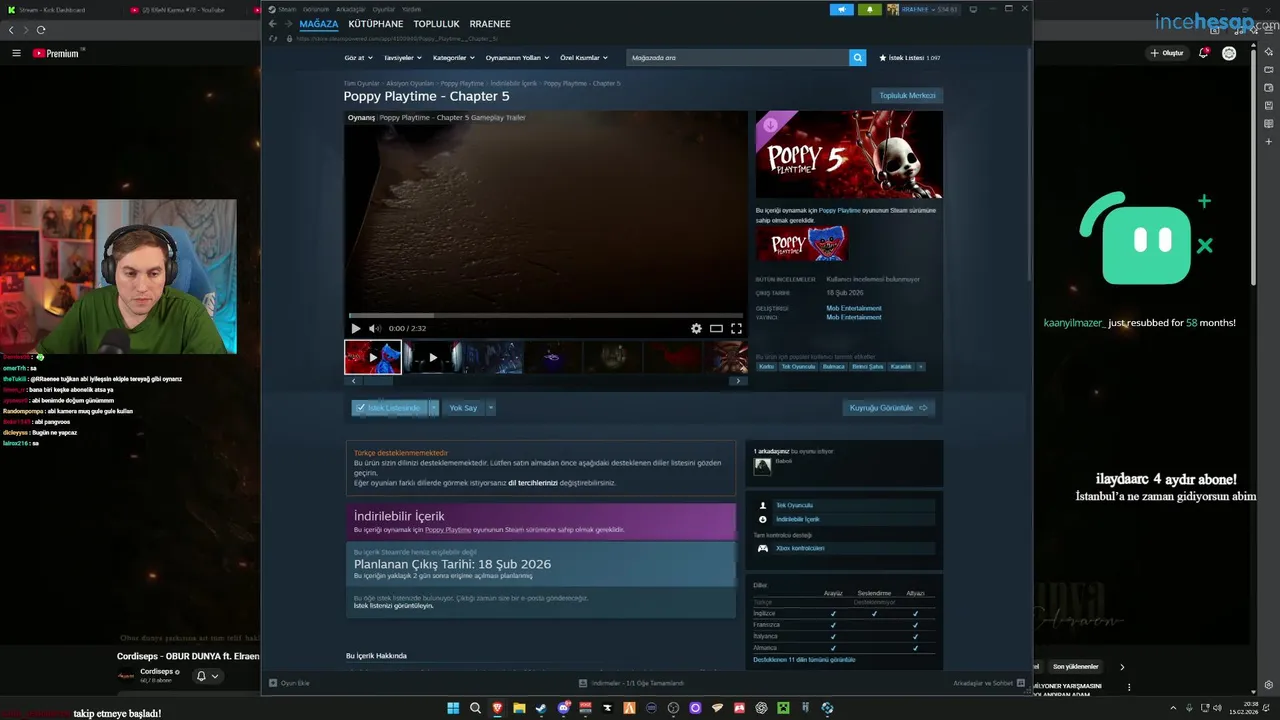Enter fullscreen on the trailer player
The width and height of the screenshot is (1280, 720).
(x=736, y=328)
